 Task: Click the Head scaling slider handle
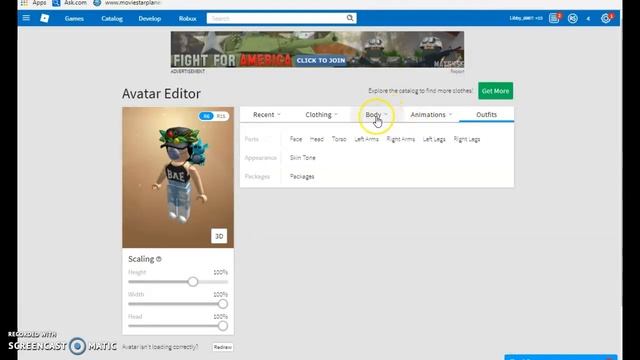pos(222,326)
